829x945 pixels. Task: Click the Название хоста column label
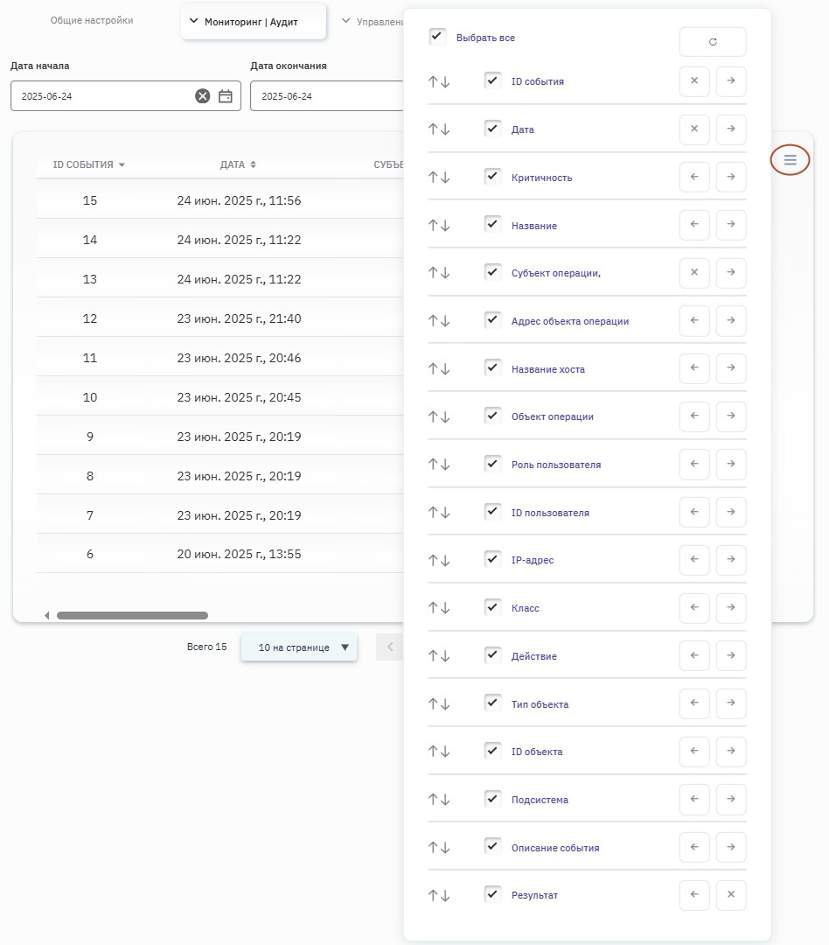click(548, 369)
